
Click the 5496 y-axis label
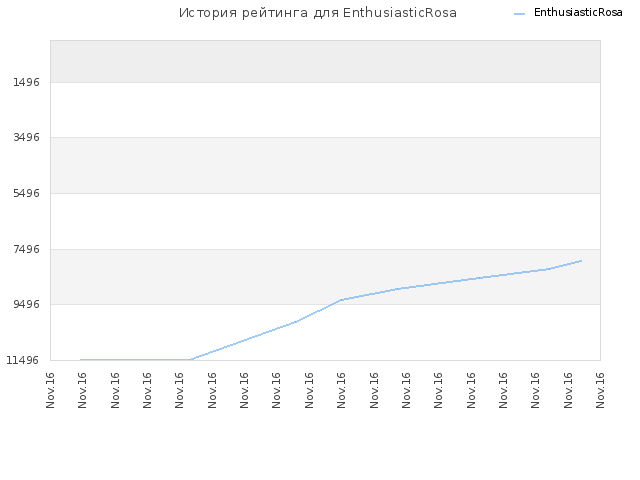[x=27, y=193]
